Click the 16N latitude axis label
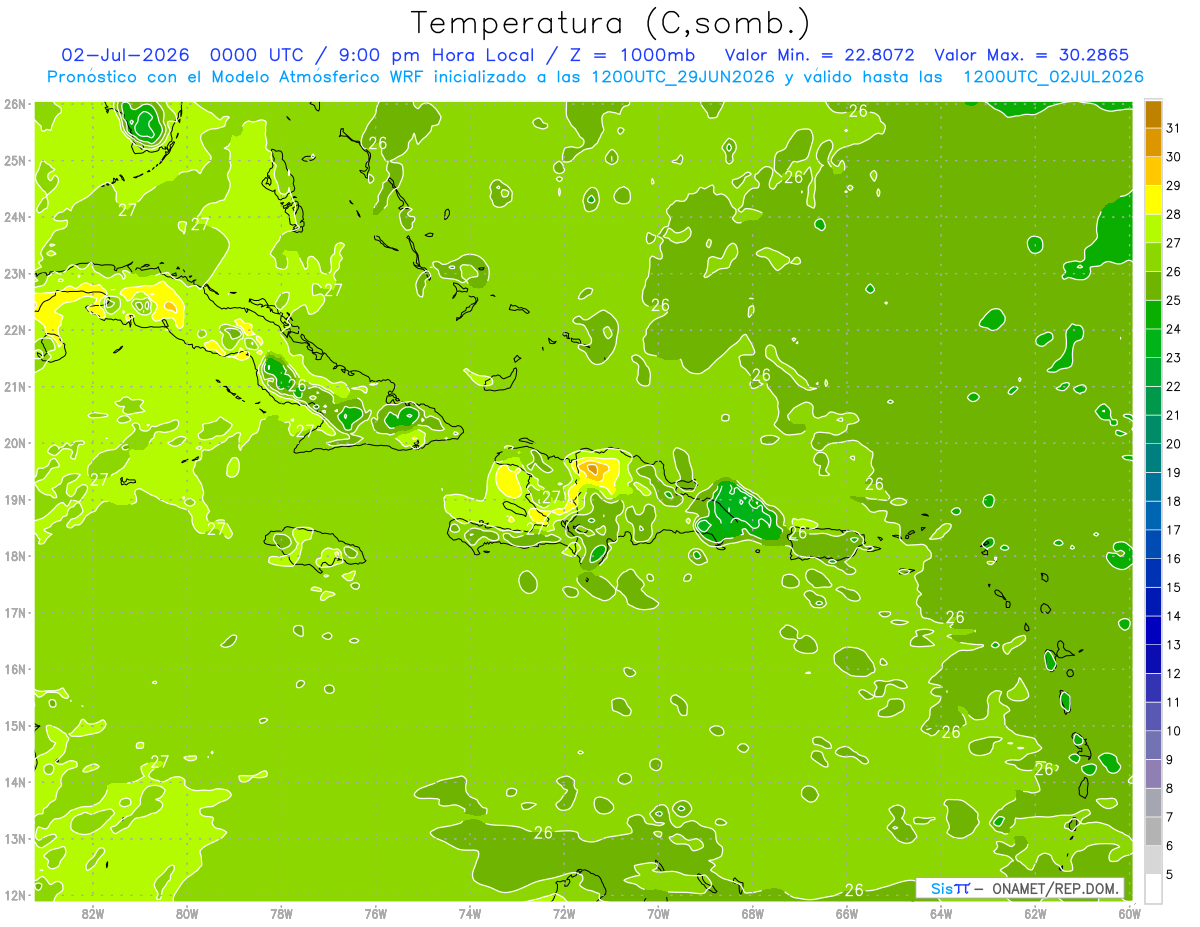 (15, 669)
